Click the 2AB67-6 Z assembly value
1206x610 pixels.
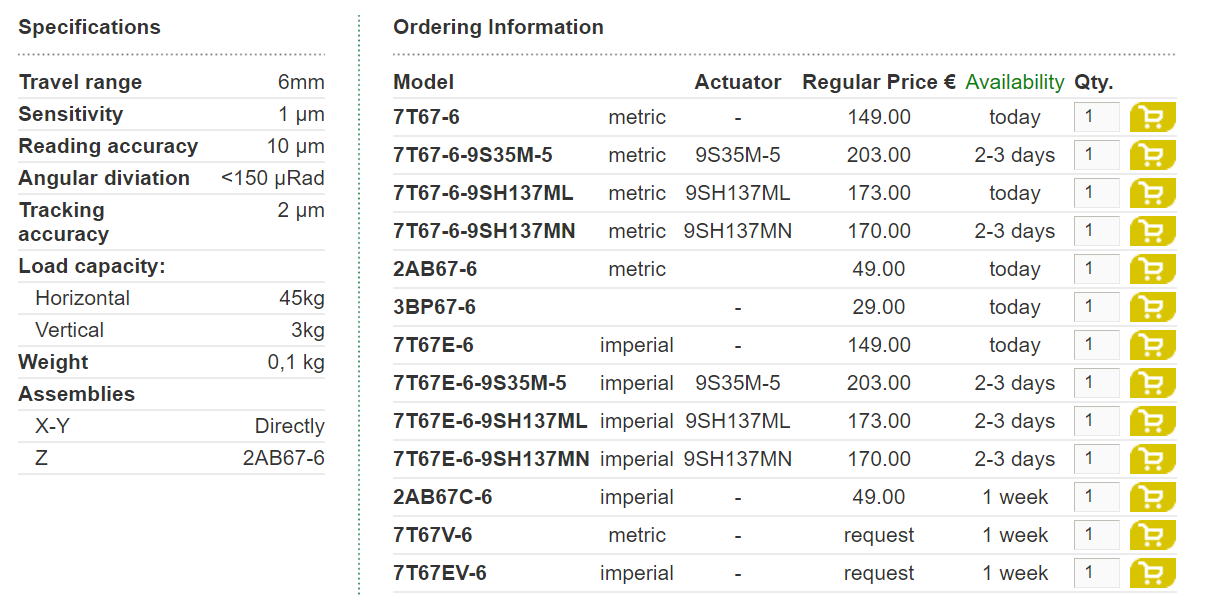(284, 458)
